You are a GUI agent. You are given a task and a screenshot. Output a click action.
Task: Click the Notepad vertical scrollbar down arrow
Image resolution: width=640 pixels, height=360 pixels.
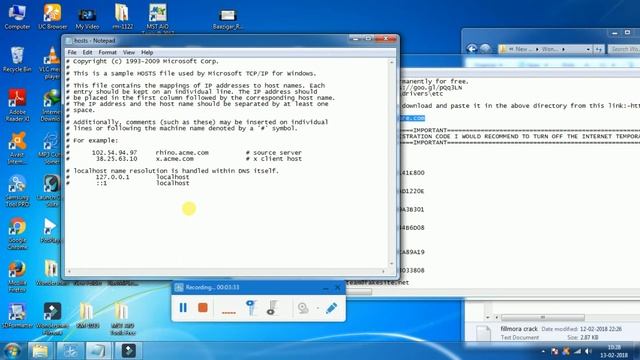click(x=391, y=264)
